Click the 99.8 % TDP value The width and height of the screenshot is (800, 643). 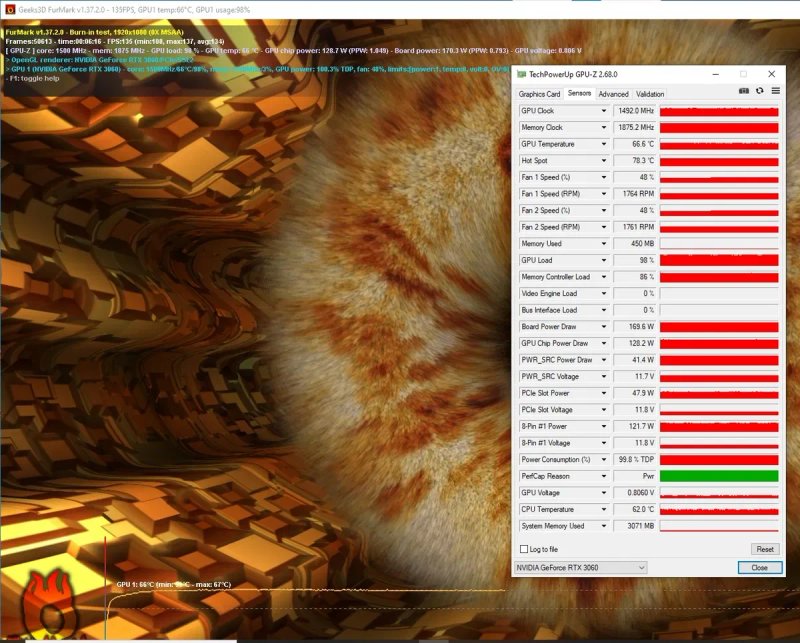[x=635, y=459]
